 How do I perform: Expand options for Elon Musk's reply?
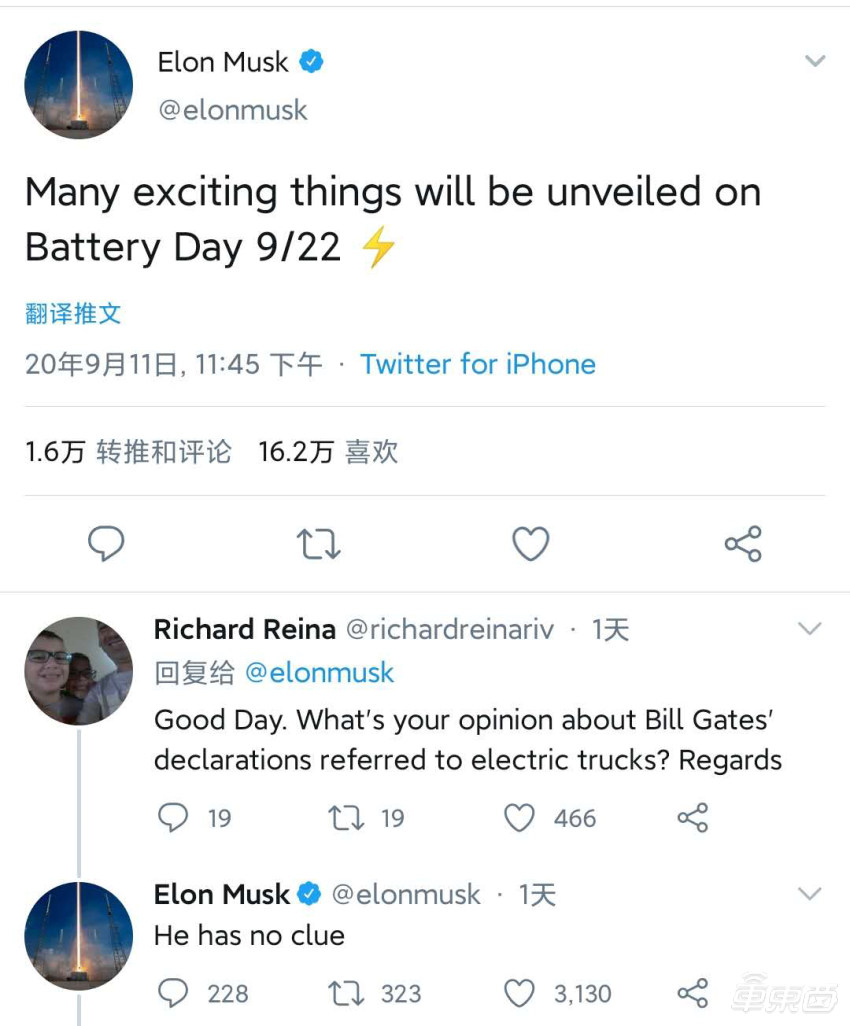pos(810,893)
